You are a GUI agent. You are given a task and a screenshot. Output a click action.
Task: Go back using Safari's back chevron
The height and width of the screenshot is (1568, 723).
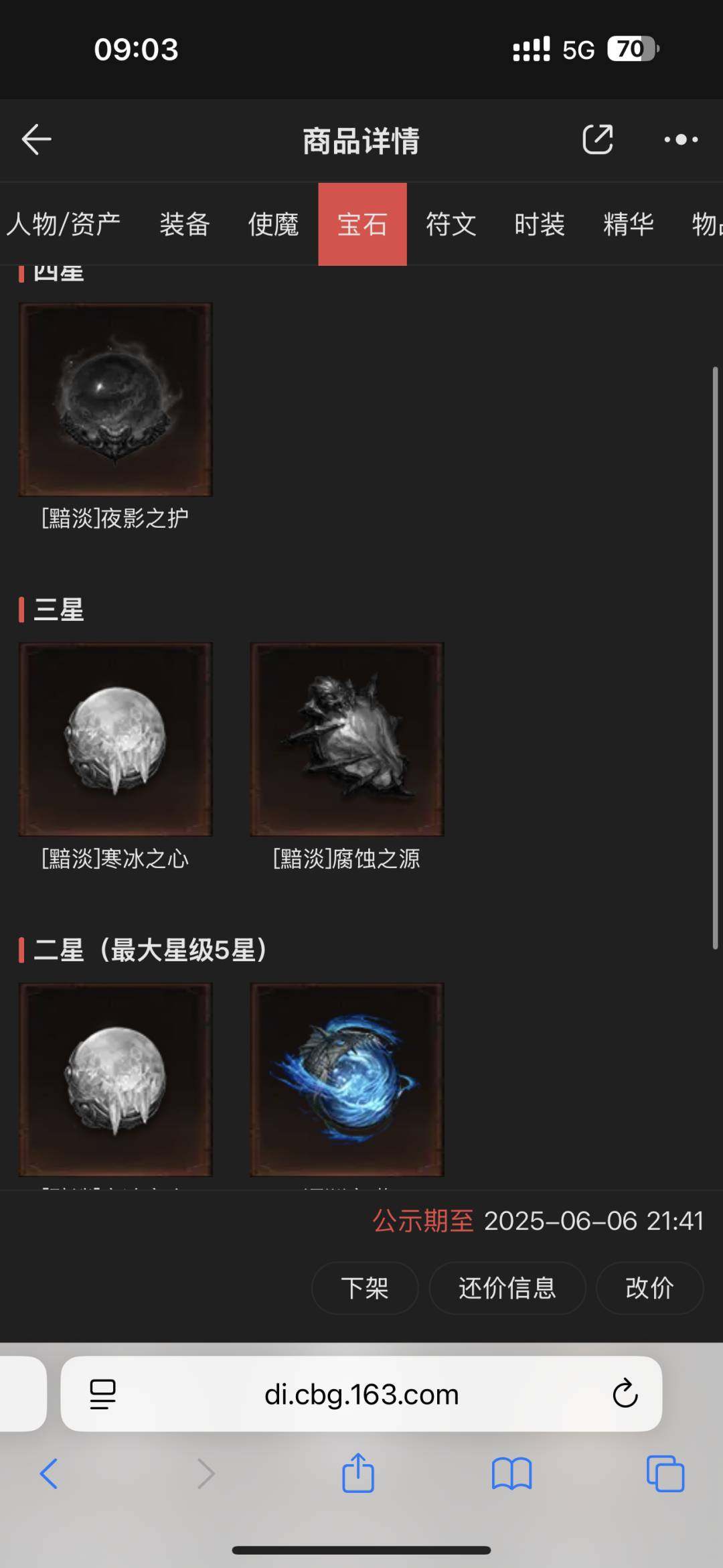click(49, 1474)
